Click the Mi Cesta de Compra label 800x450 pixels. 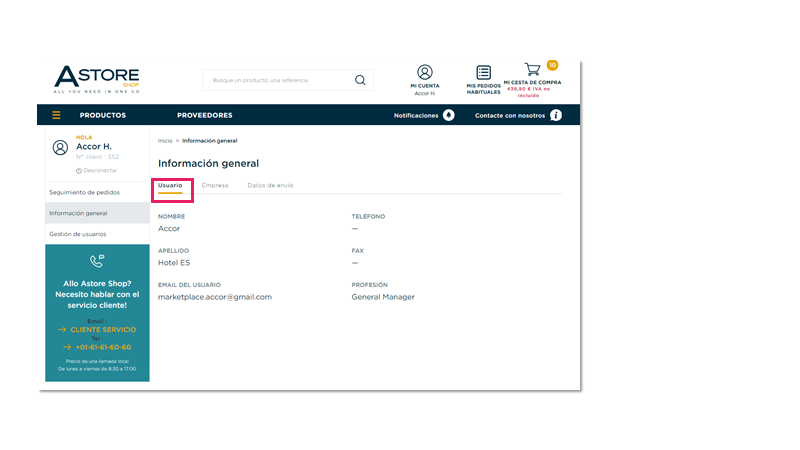pyautogui.click(x=532, y=82)
